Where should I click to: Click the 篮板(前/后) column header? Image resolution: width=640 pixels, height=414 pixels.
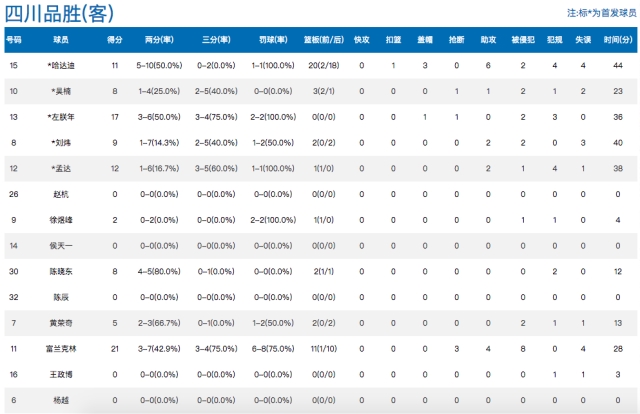[x=324, y=40]
